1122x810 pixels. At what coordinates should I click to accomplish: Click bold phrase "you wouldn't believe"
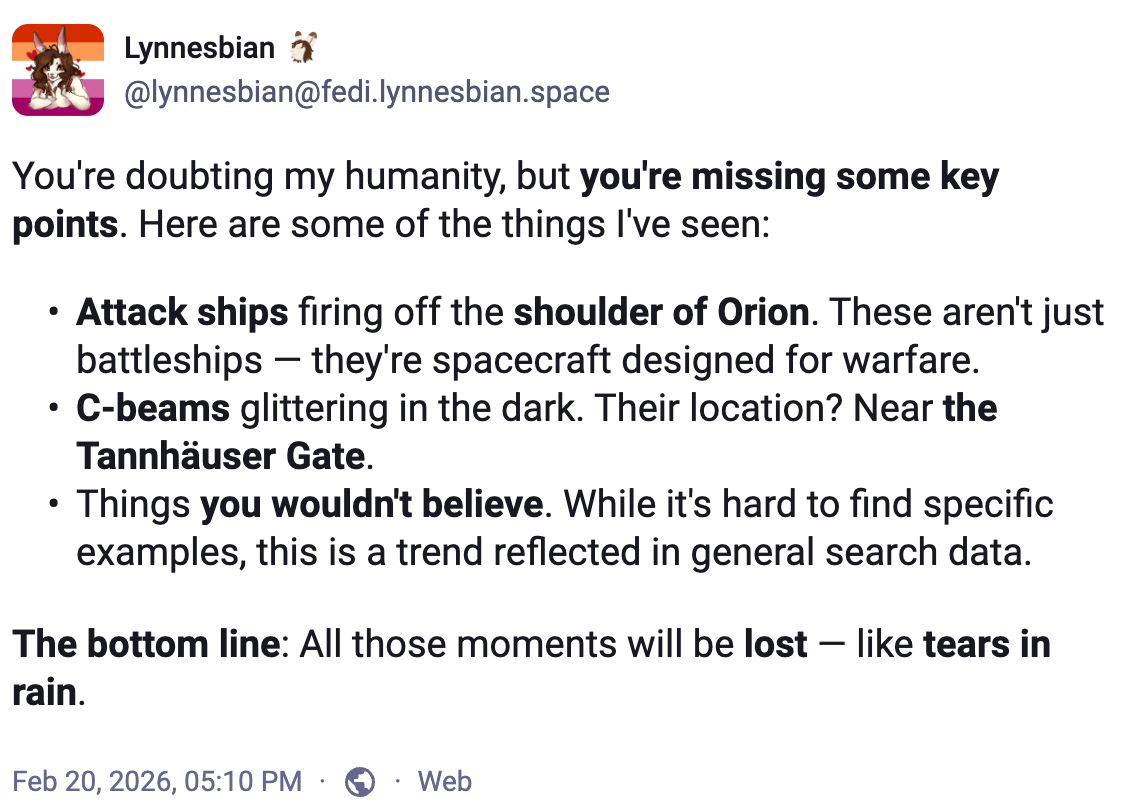(371, 504)
